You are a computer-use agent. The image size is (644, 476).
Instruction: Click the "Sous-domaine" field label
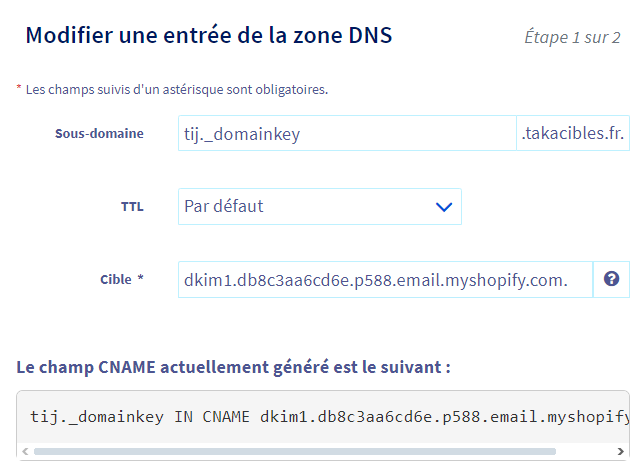[x=99, y=133]
